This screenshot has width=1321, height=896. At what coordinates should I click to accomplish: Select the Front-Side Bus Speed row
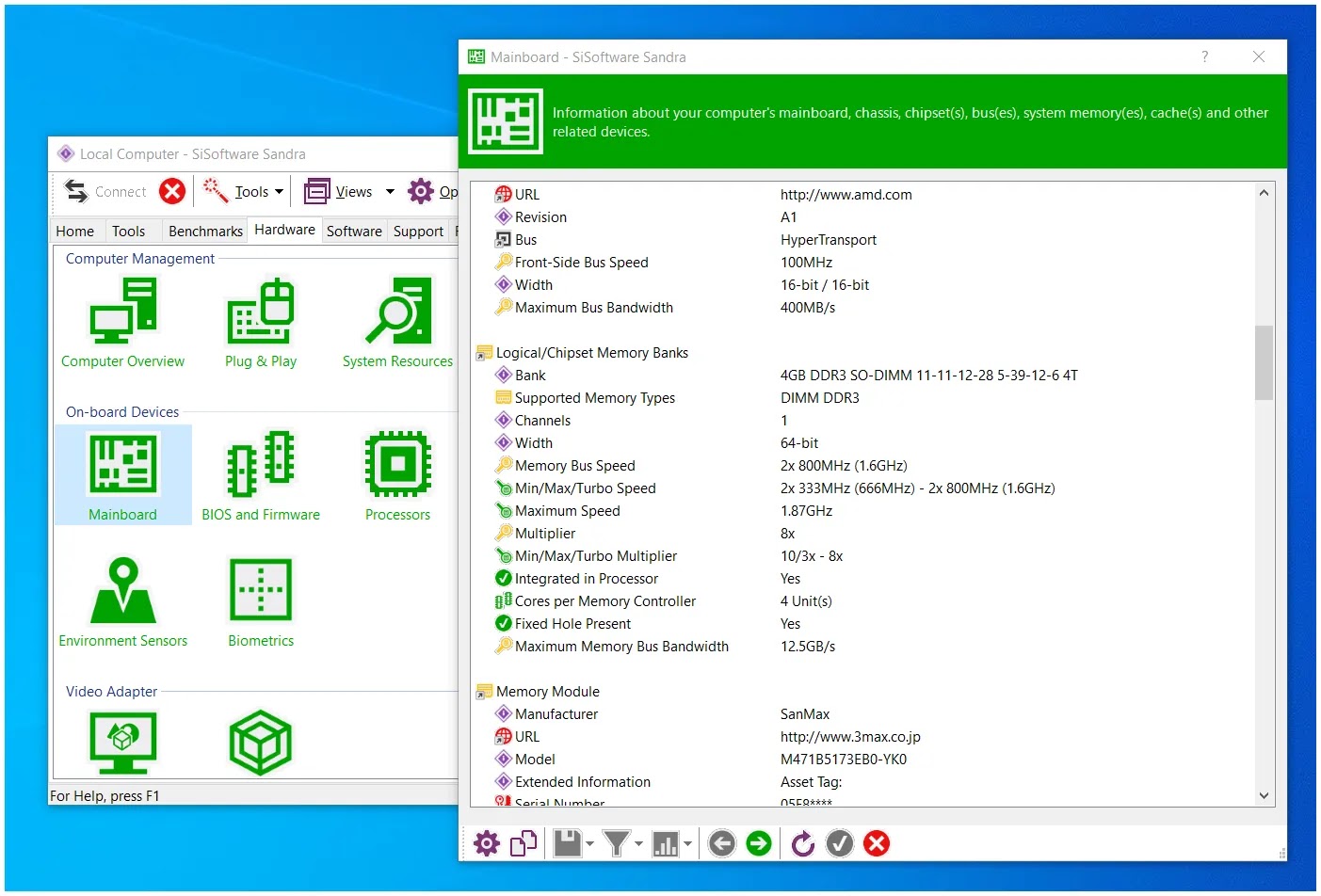(863, 263)
